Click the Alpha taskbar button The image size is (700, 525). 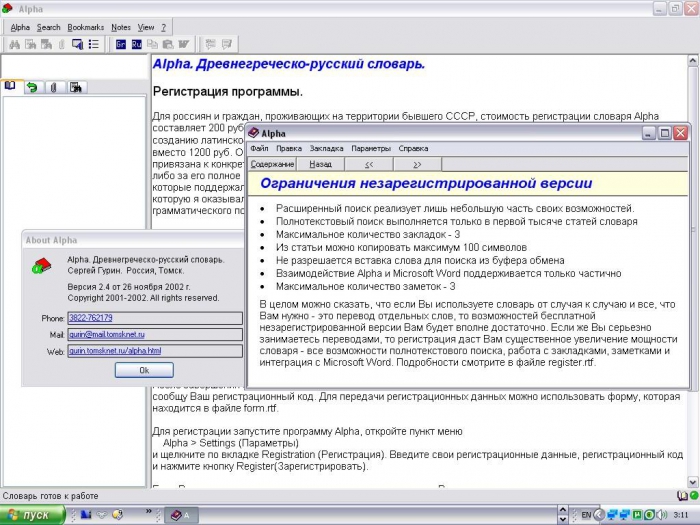pos(181,515)
